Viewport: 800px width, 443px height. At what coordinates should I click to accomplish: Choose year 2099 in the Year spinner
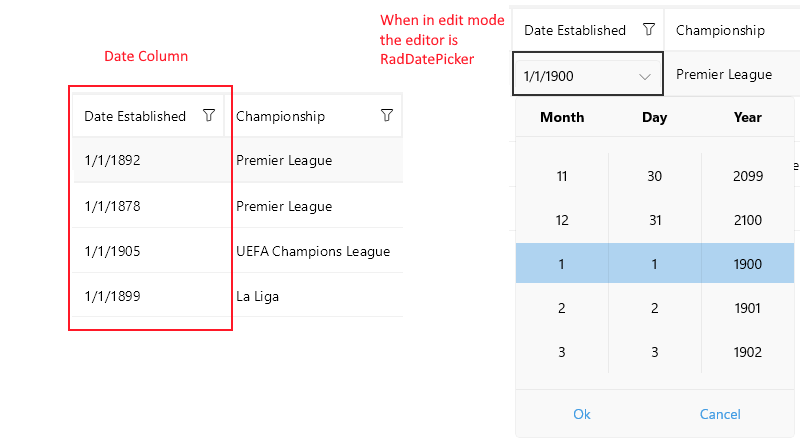747,176
